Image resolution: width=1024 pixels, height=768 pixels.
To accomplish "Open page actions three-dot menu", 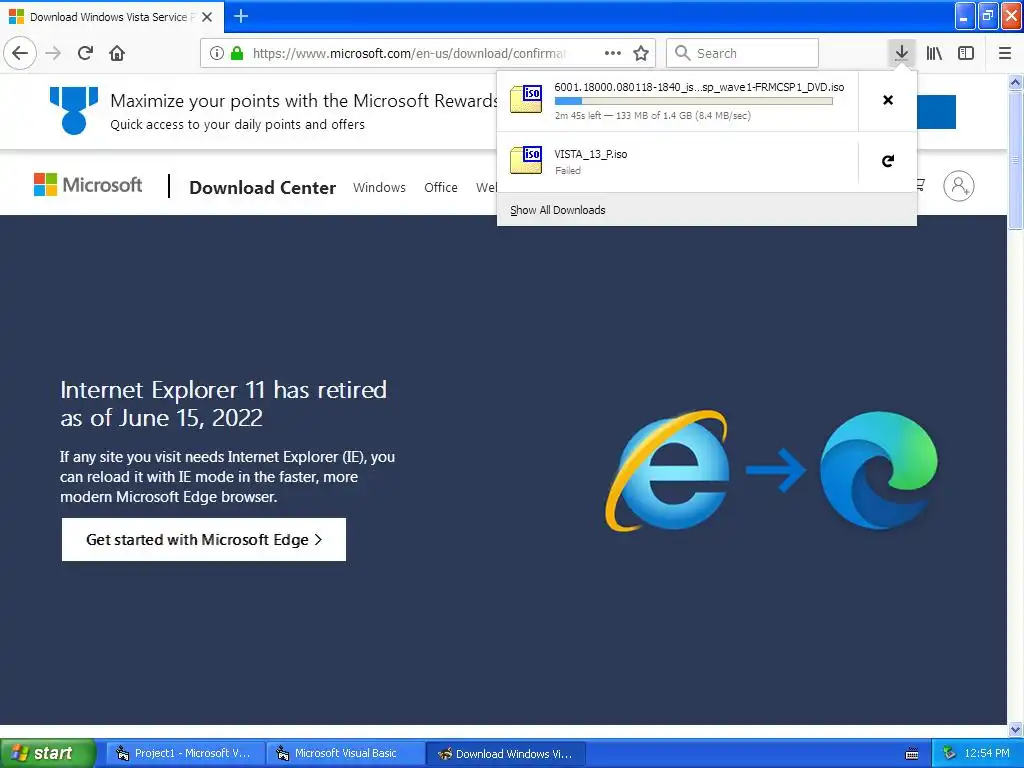I will pyautogui.click(x=613, y=53).
